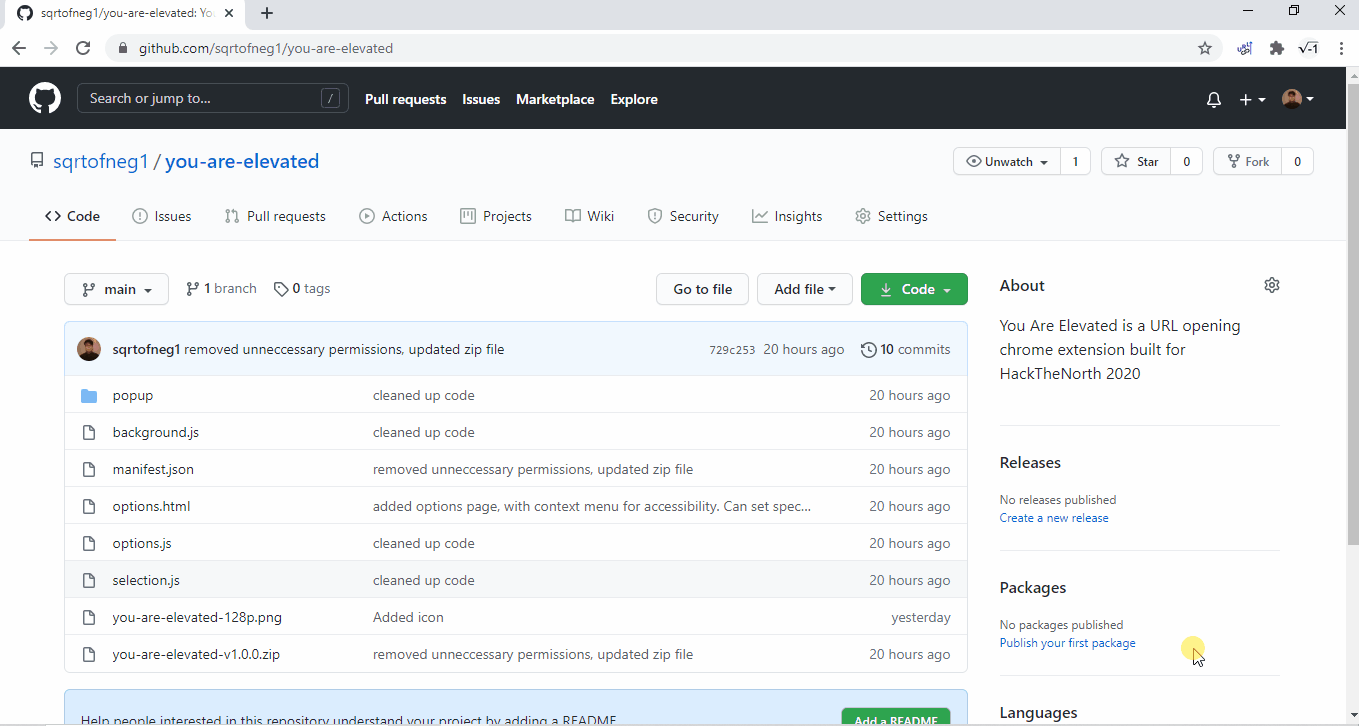
Task: Open background.js file
Action: [x=155, y=432]
